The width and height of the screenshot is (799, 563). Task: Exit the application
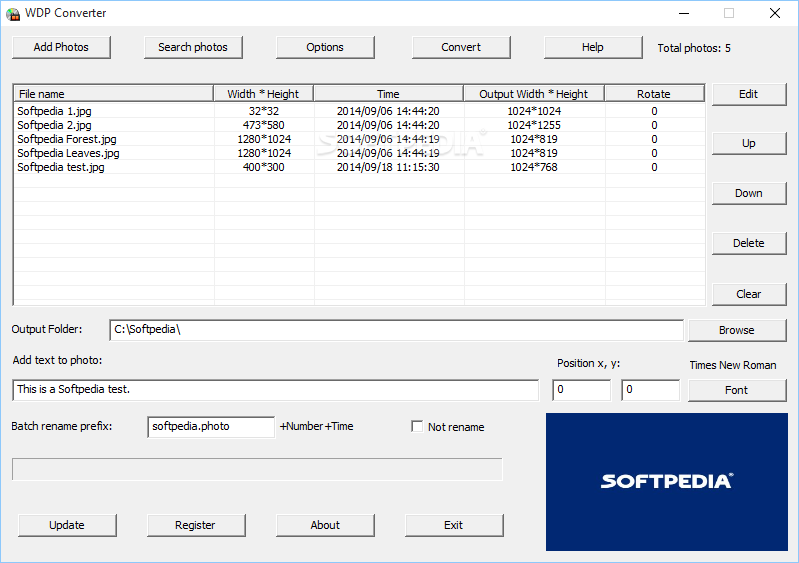(454, 525)
